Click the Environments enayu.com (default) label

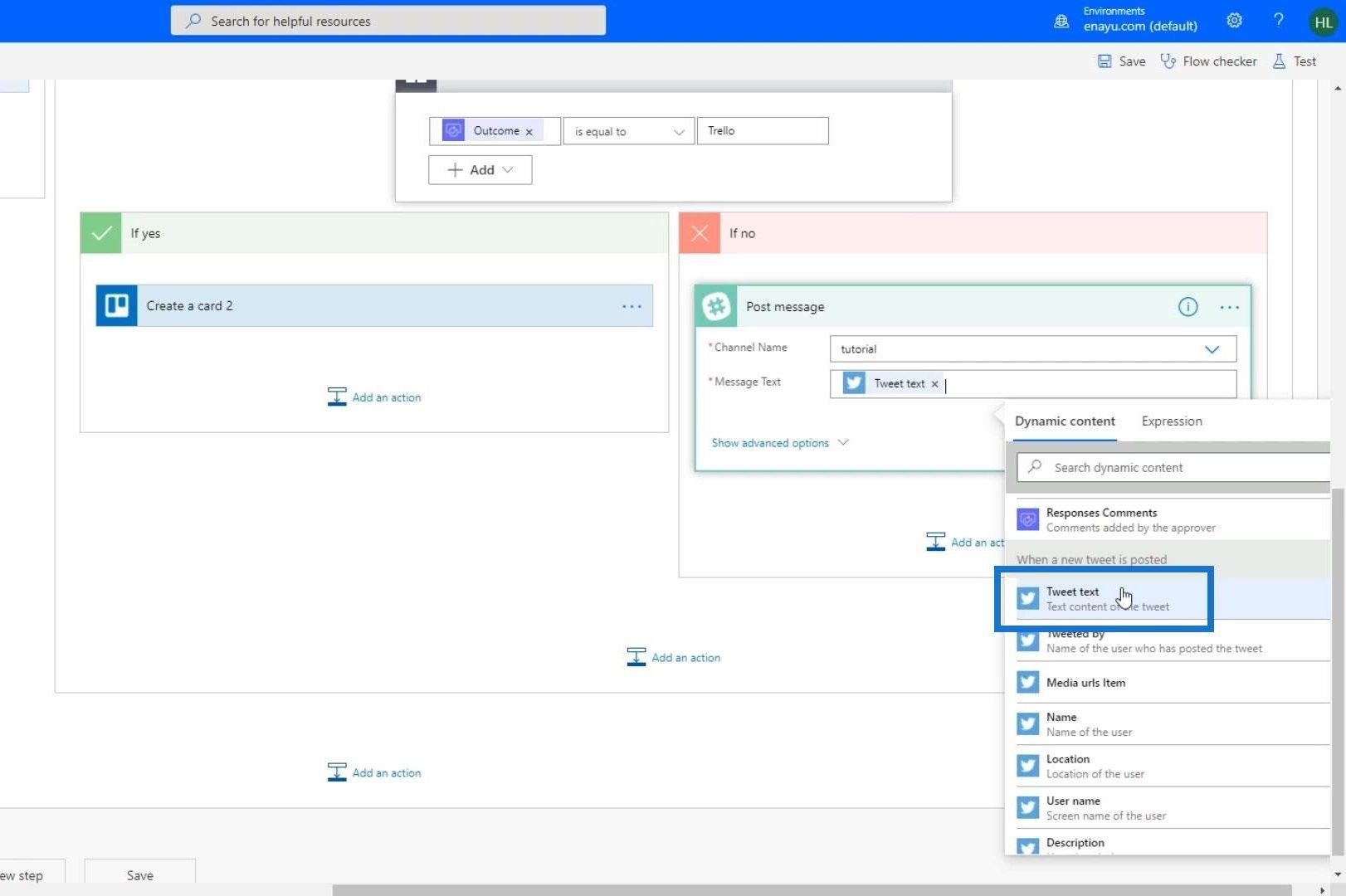pos(1140,20)
